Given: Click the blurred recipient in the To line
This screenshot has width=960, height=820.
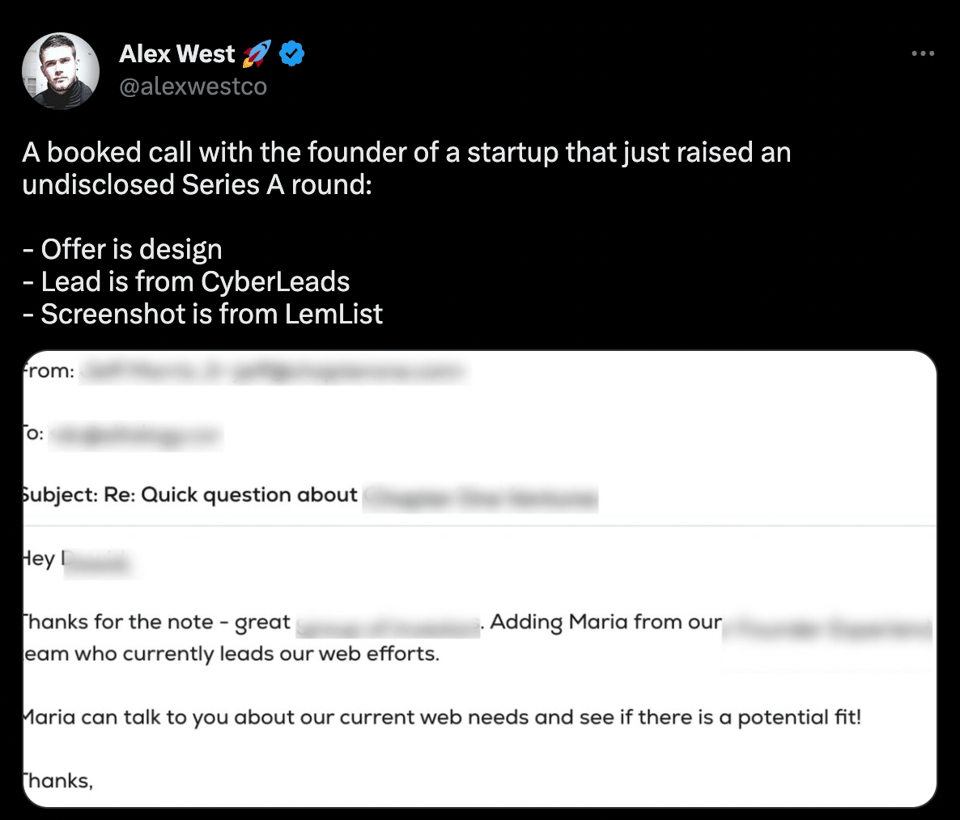Looking at the screenshot, I should coord(135,434).
